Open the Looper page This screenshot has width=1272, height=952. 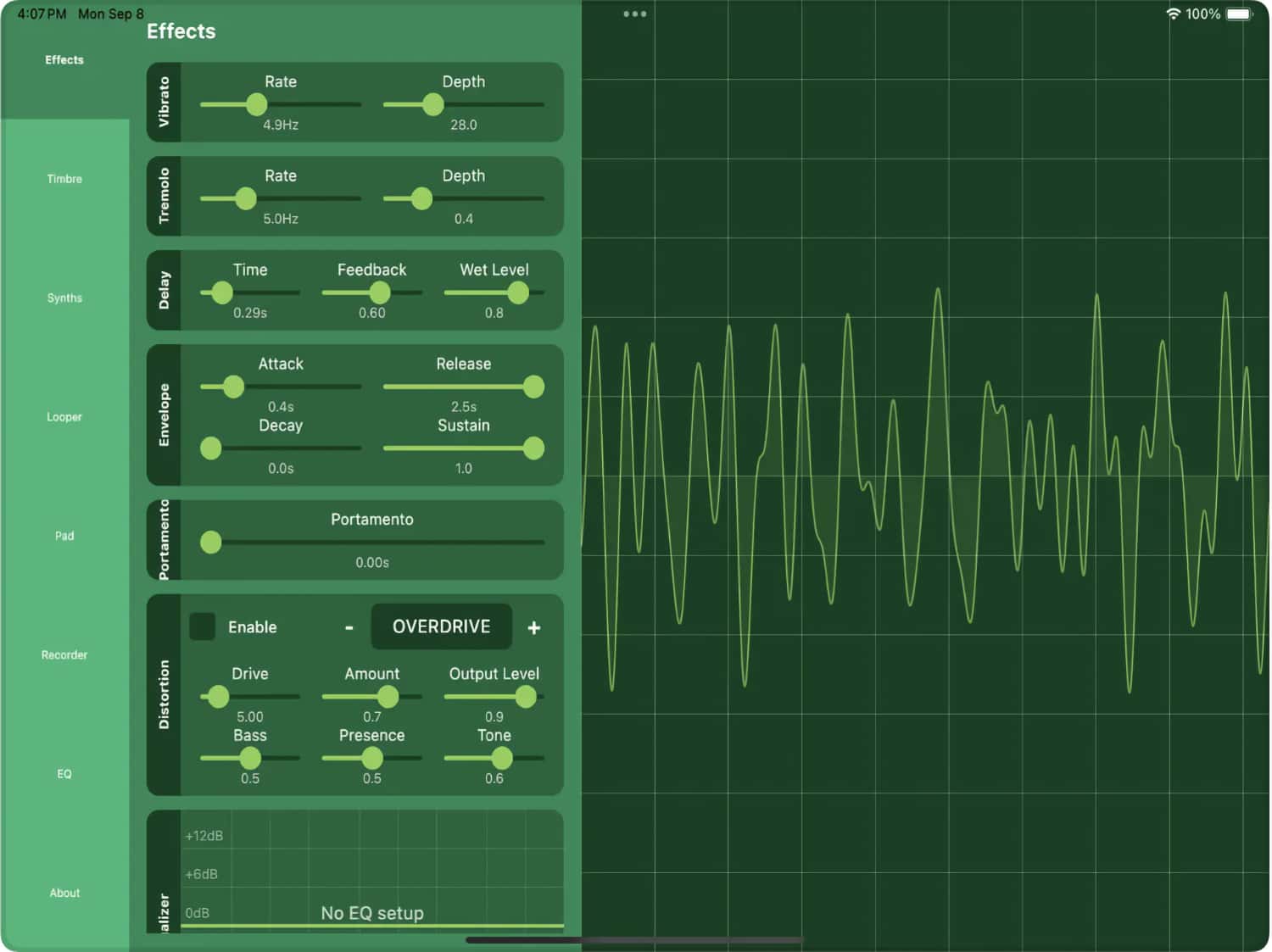(x=64, y=417)
